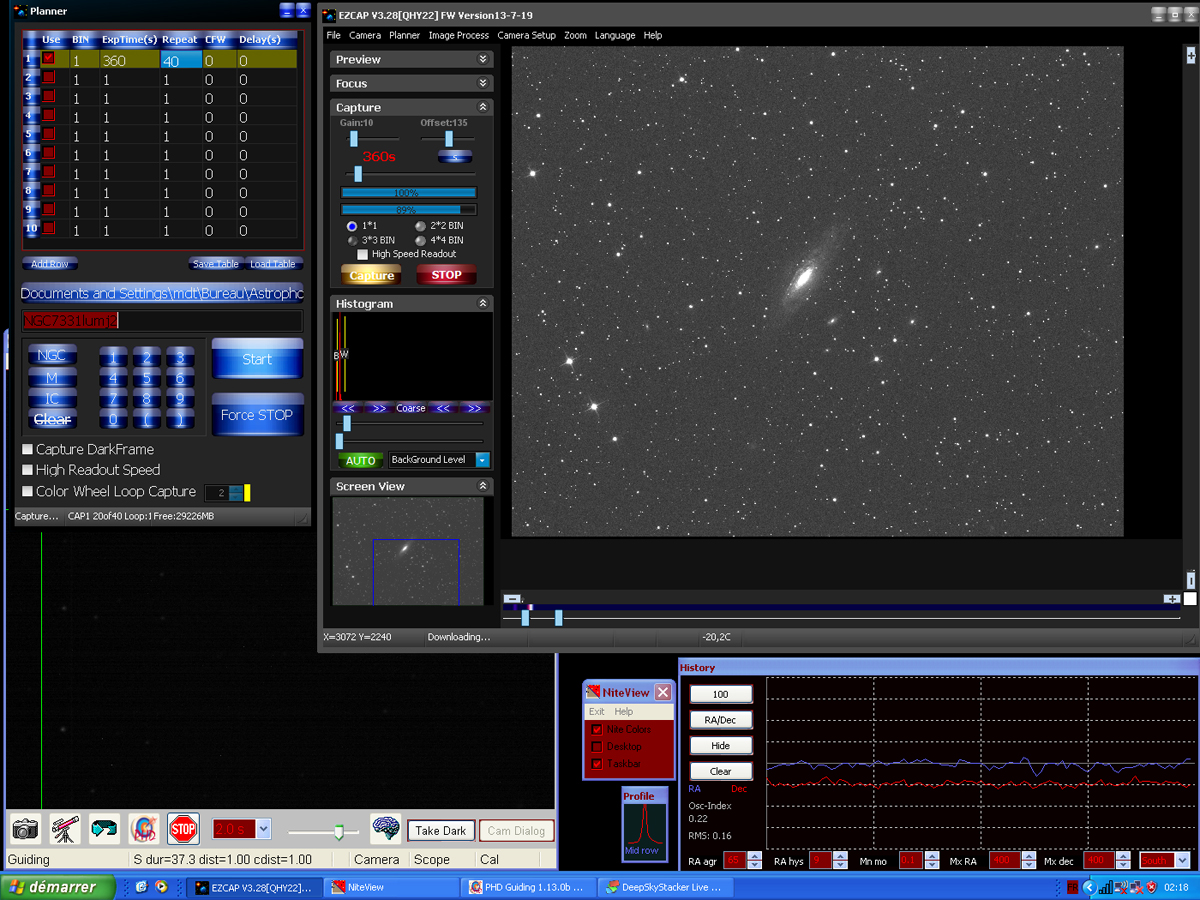The width and height of the screenshot is (1200, 900).
Task: Click keypad digit 1 in Planner
Action: click(113, 358)
